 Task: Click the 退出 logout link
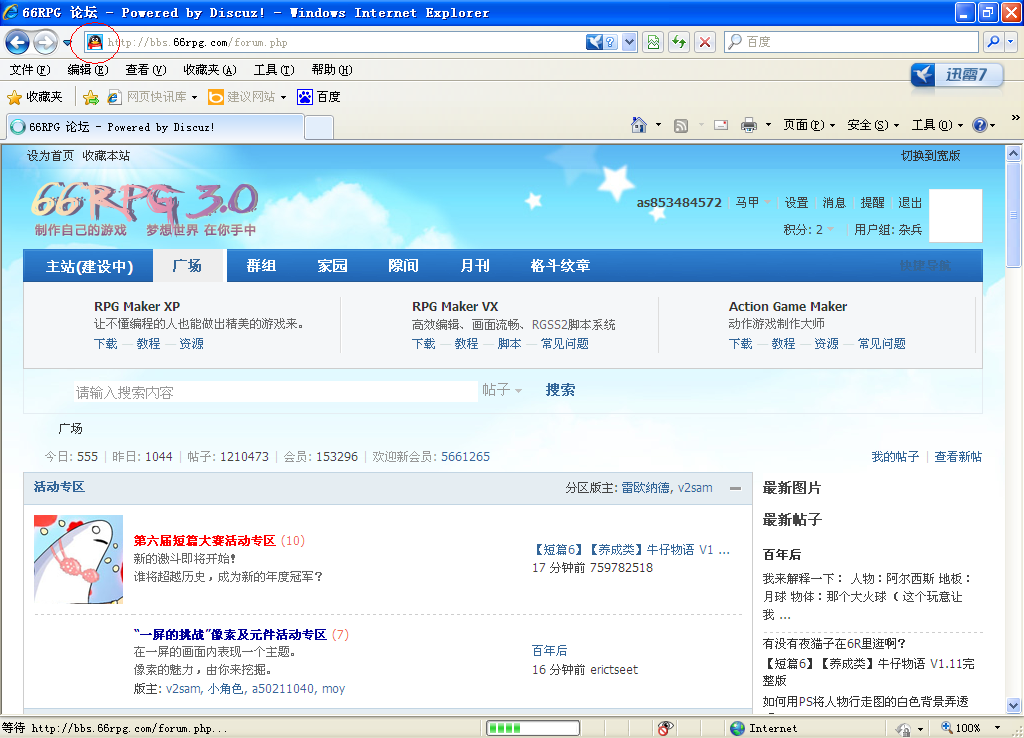910,202
